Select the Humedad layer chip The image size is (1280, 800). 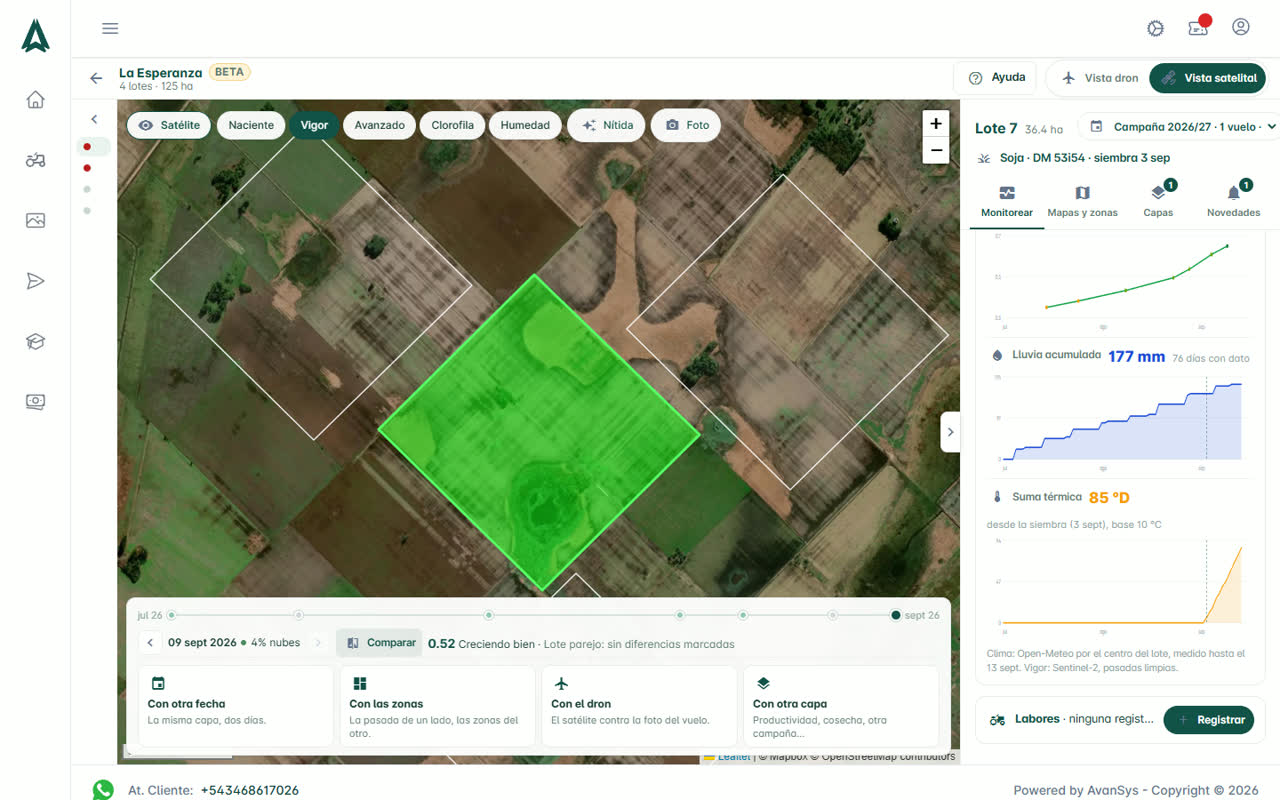[525, 125]
